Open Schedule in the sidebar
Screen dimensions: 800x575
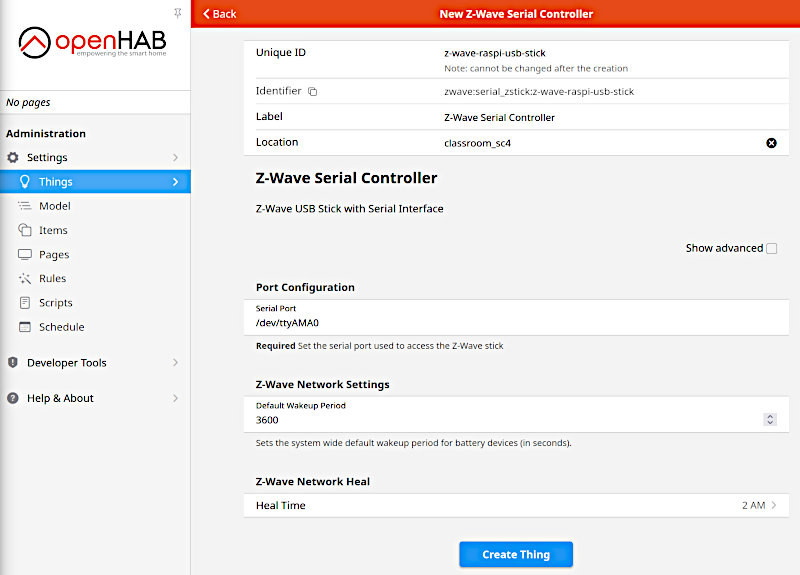tap(95, 327)
